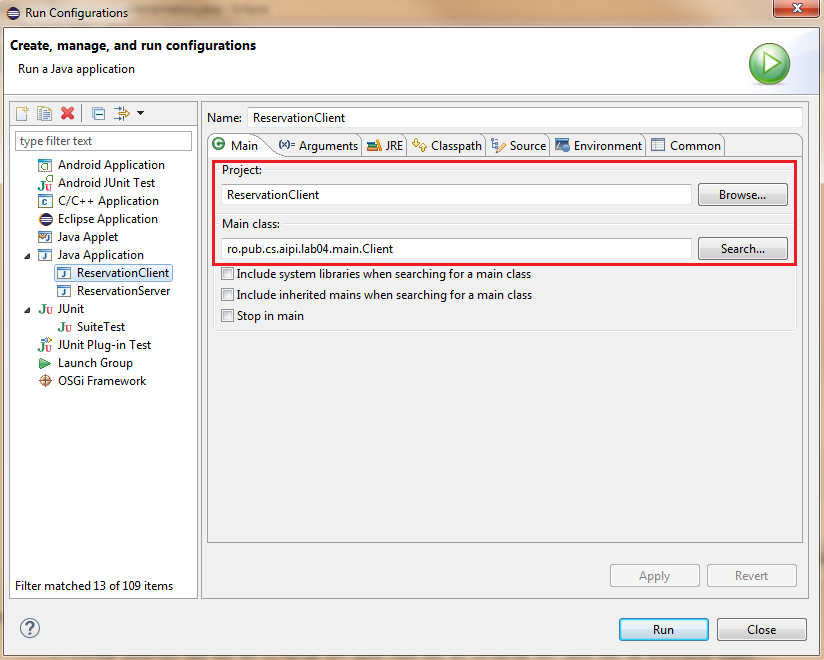
Task: Click the Project text field
Action: pos(456,195)
